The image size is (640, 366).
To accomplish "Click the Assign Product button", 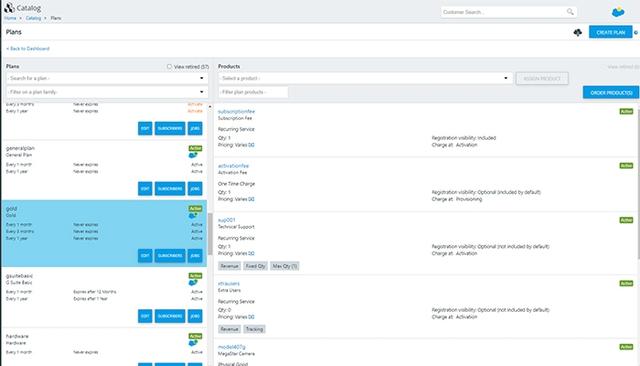I will pyautogui.click(x=542, y=78).
